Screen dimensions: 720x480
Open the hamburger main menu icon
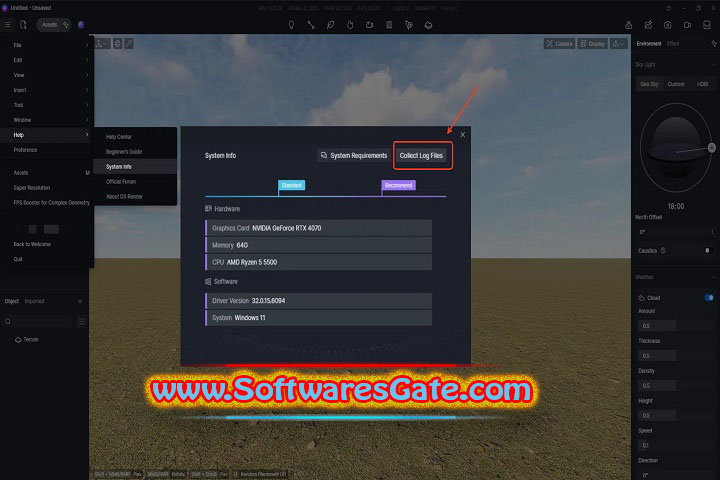click(8, 25)
